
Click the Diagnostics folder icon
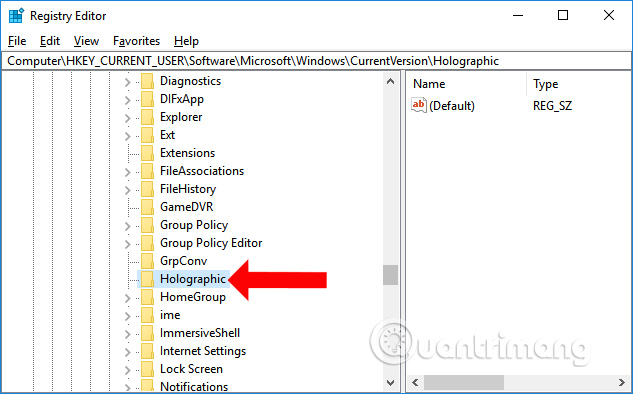tap(147, 81)
